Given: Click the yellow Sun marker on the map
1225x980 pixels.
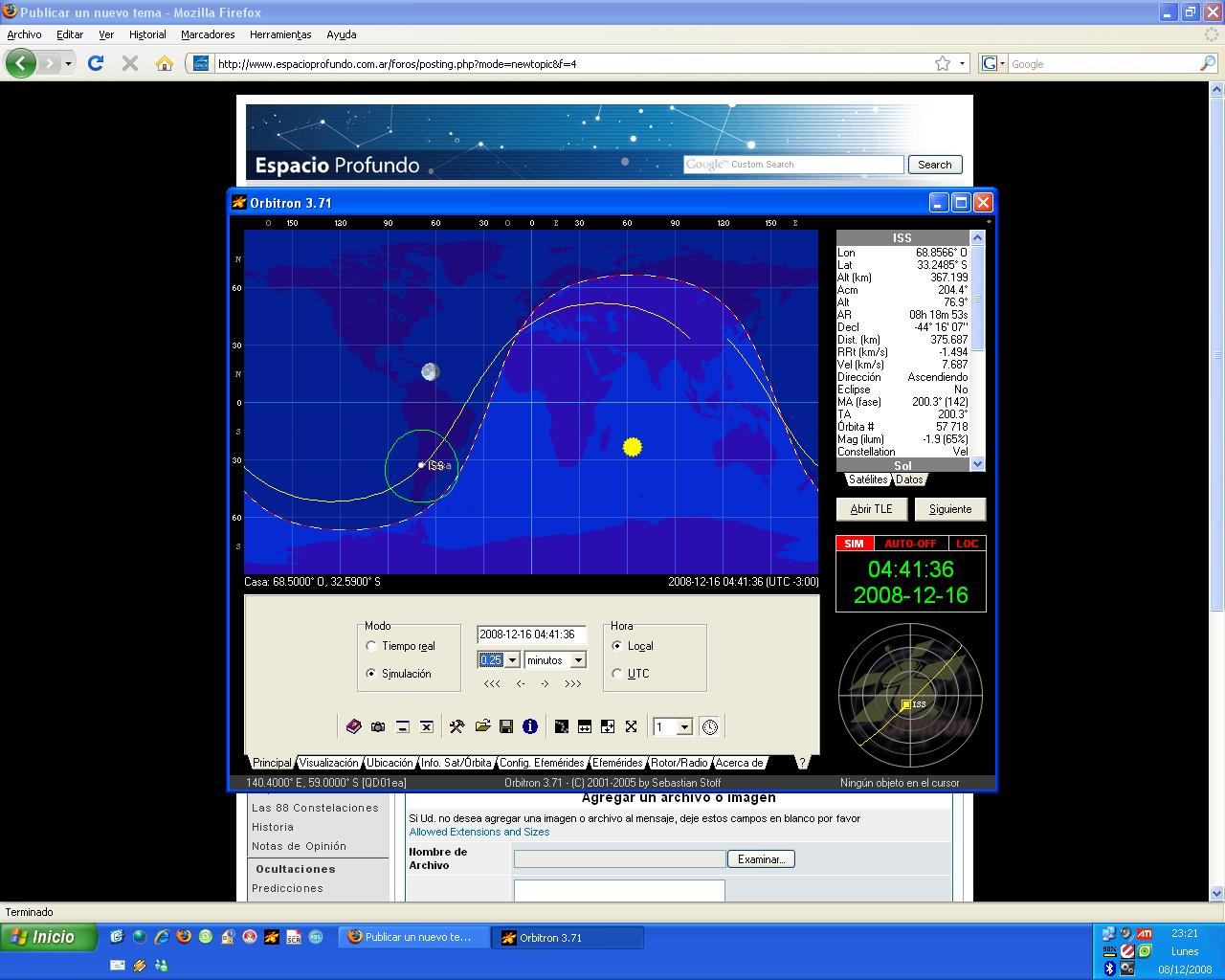Looking at the screenshot, I should (632, 447).
